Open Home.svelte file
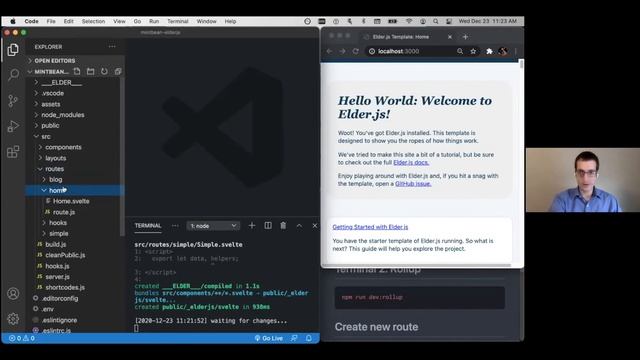Screen dimensions: 640x360 point(71,201)
